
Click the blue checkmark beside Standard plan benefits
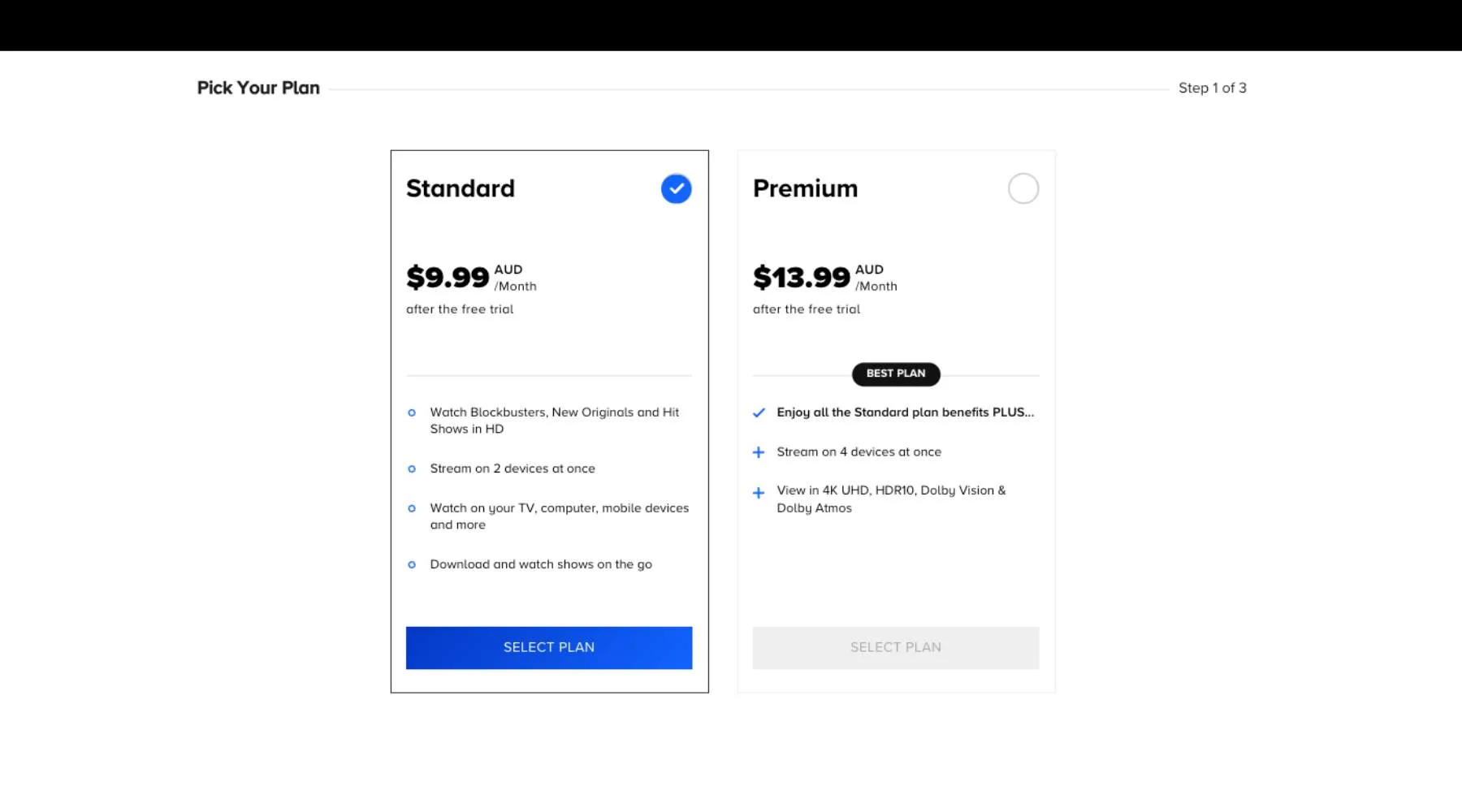(759, 413)
